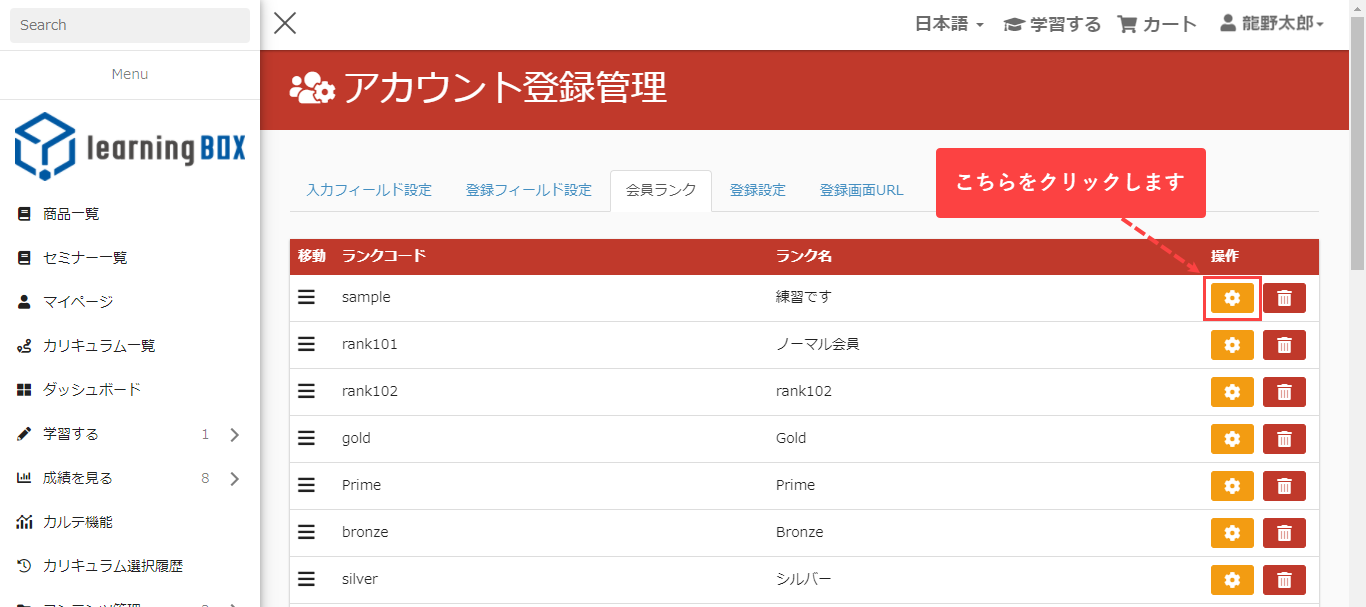The height and width of the screenshot is (607, 1366).
Task: Click 学習する link in the top bar
Action: coord(1052,24)
